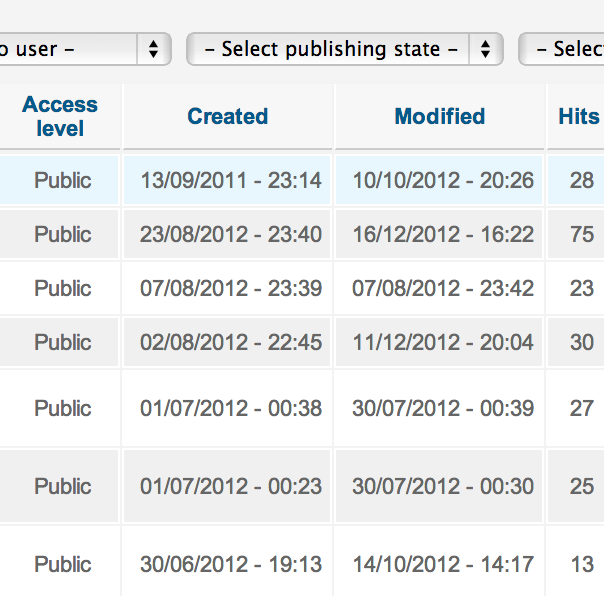Open the partially visible Select dropdown at right

[561, 49]
